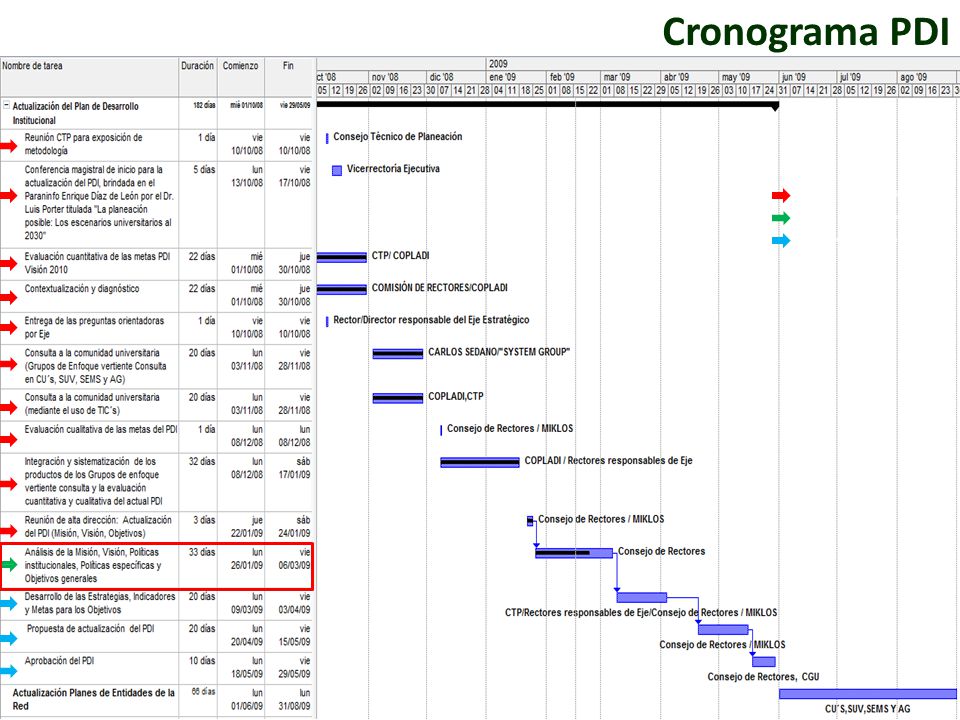Click the green legend arrow in the chart
Viewport: 960px width, 720px height.
pyautogui.click(x=781, y=218)
